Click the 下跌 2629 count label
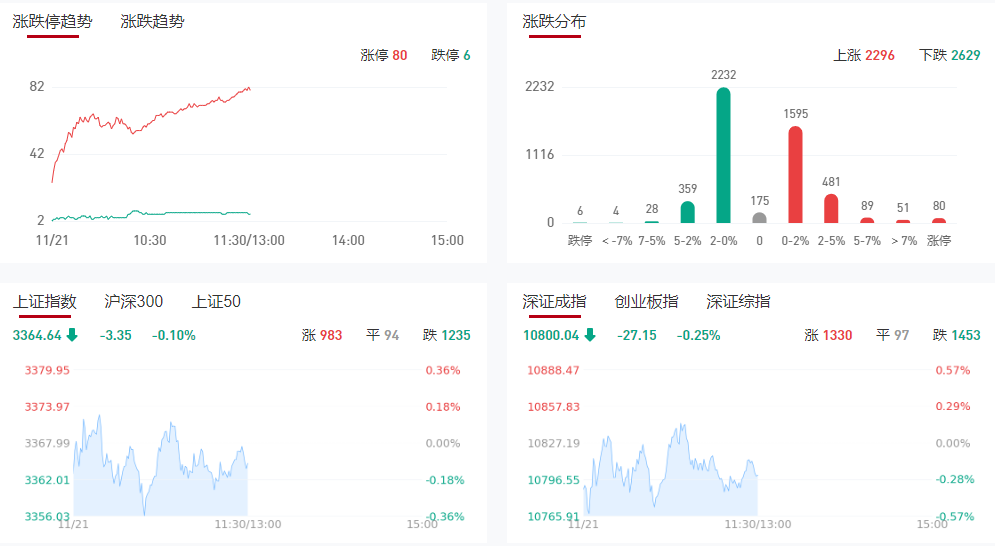995x546 pixels. pyautogui.click(x=949, y=55)
